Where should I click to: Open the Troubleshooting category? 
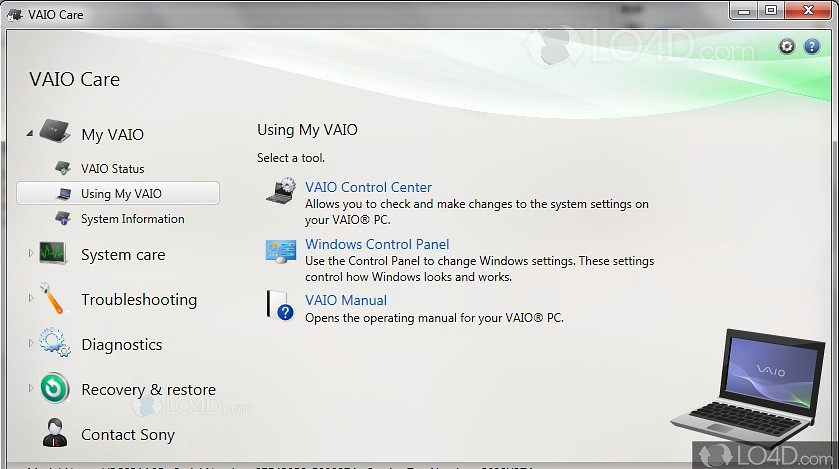tap(139, 299)
